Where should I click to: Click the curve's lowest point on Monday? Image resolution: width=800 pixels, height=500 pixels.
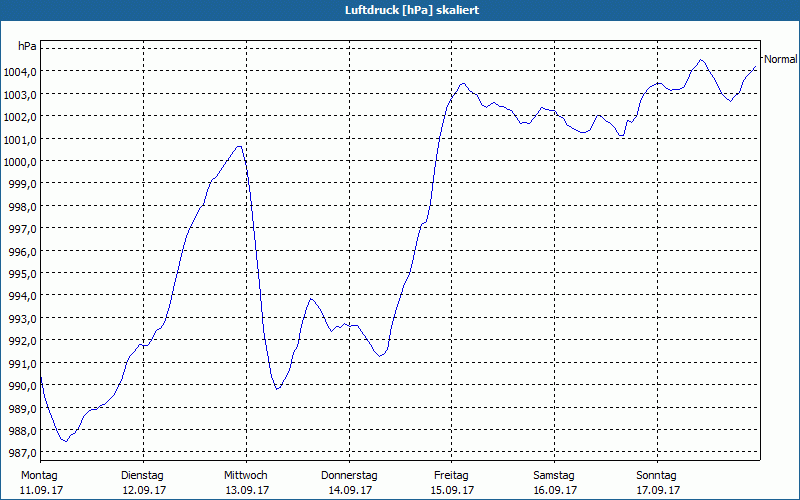click(x=65, y=441)
